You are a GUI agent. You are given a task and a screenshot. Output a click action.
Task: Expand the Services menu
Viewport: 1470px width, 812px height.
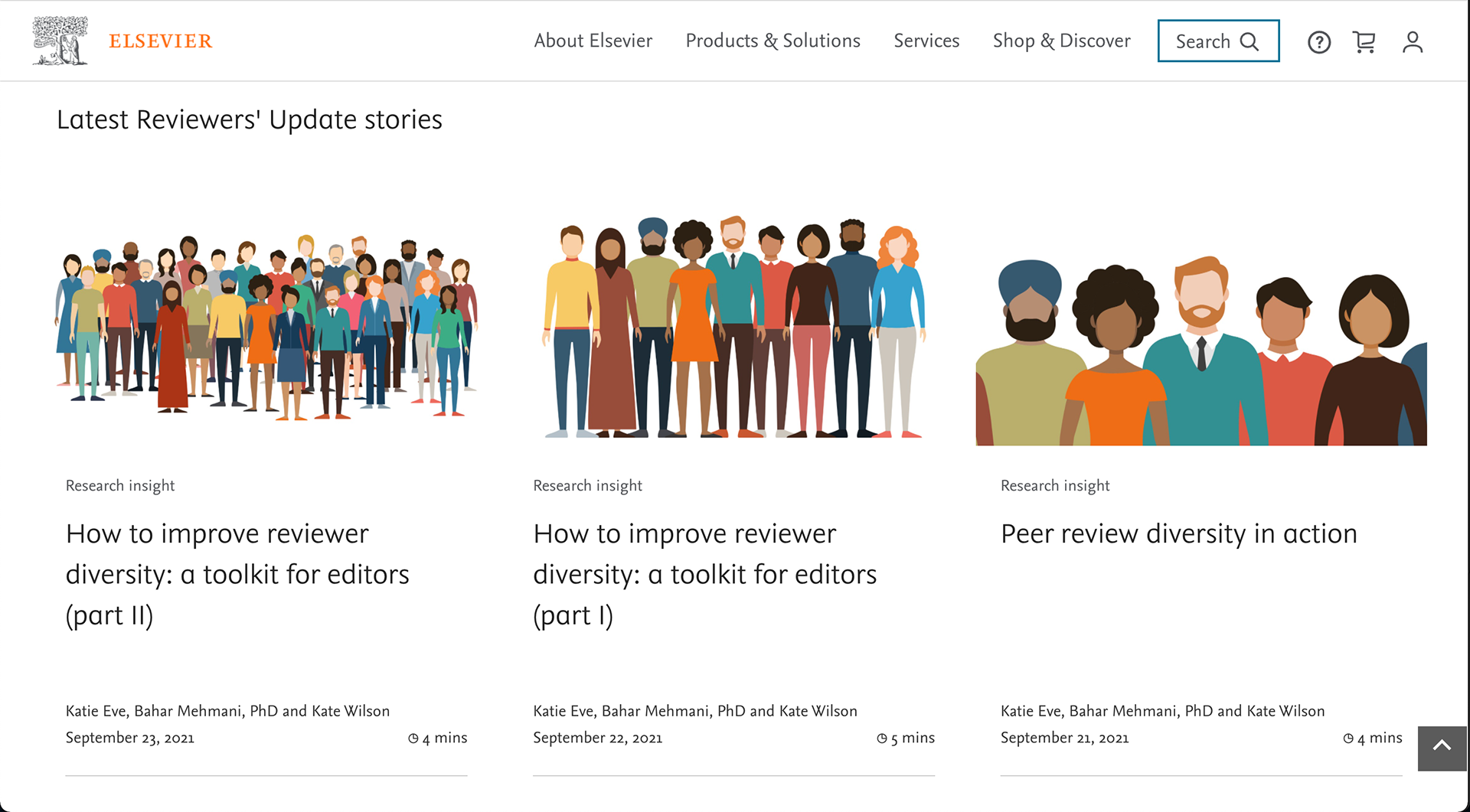[x=926, y=41]
